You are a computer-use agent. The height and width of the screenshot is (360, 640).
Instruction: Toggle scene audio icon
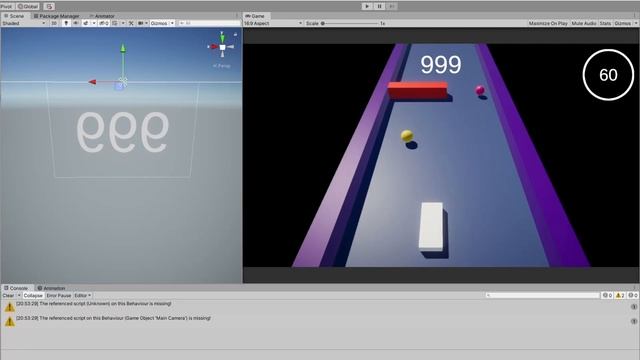point(76,23)
